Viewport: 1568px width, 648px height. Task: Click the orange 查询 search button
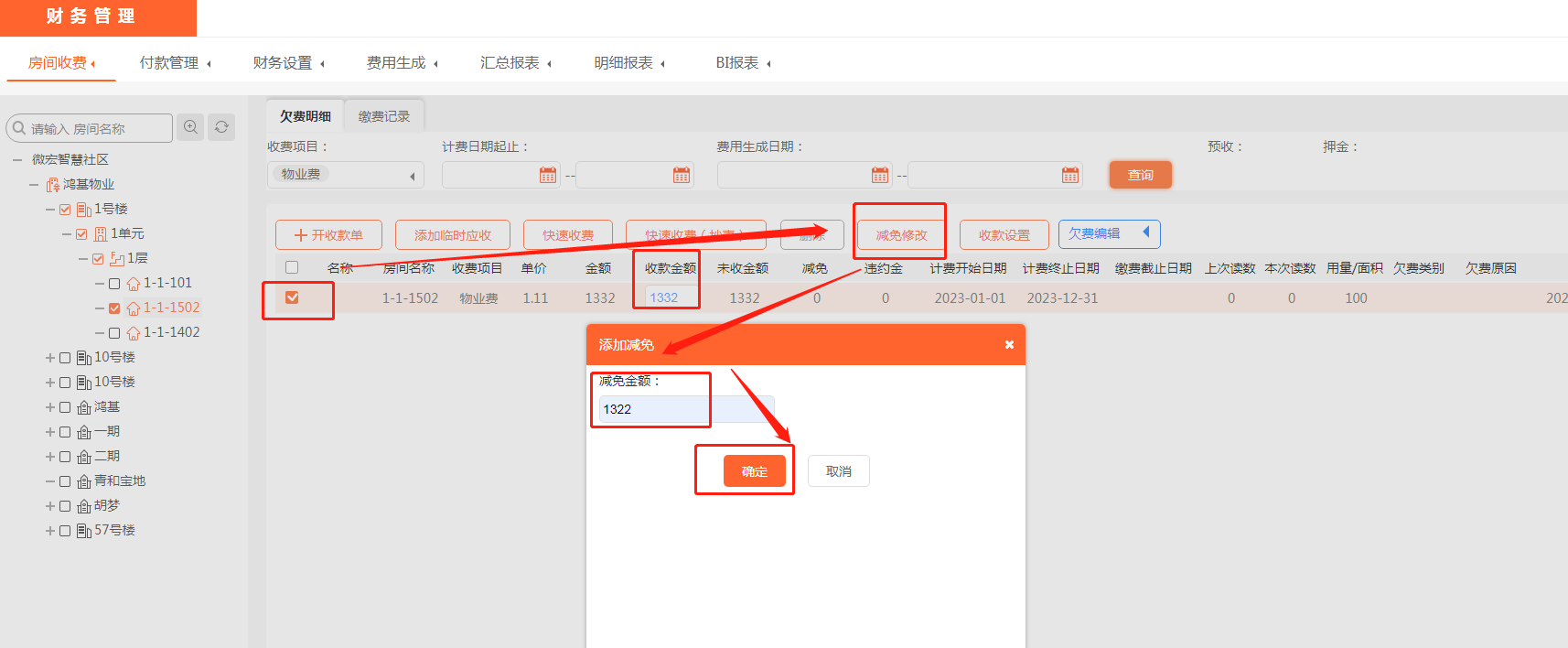point(1140,175)
